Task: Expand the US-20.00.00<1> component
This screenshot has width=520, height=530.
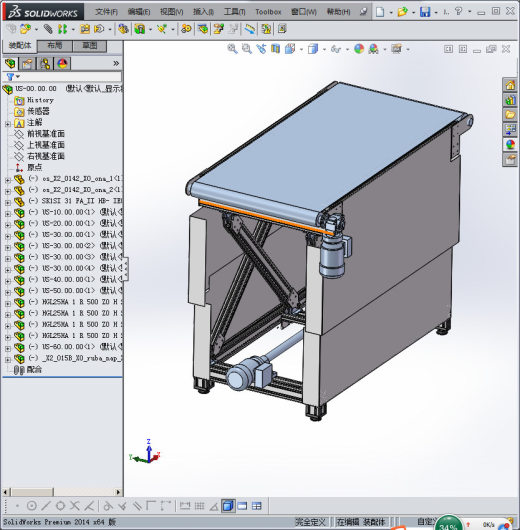Action: [x=8, y=225]
